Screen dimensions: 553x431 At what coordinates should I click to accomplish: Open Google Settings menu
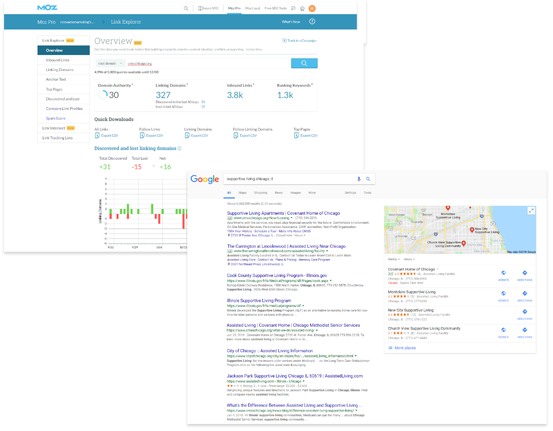[350, 193]
